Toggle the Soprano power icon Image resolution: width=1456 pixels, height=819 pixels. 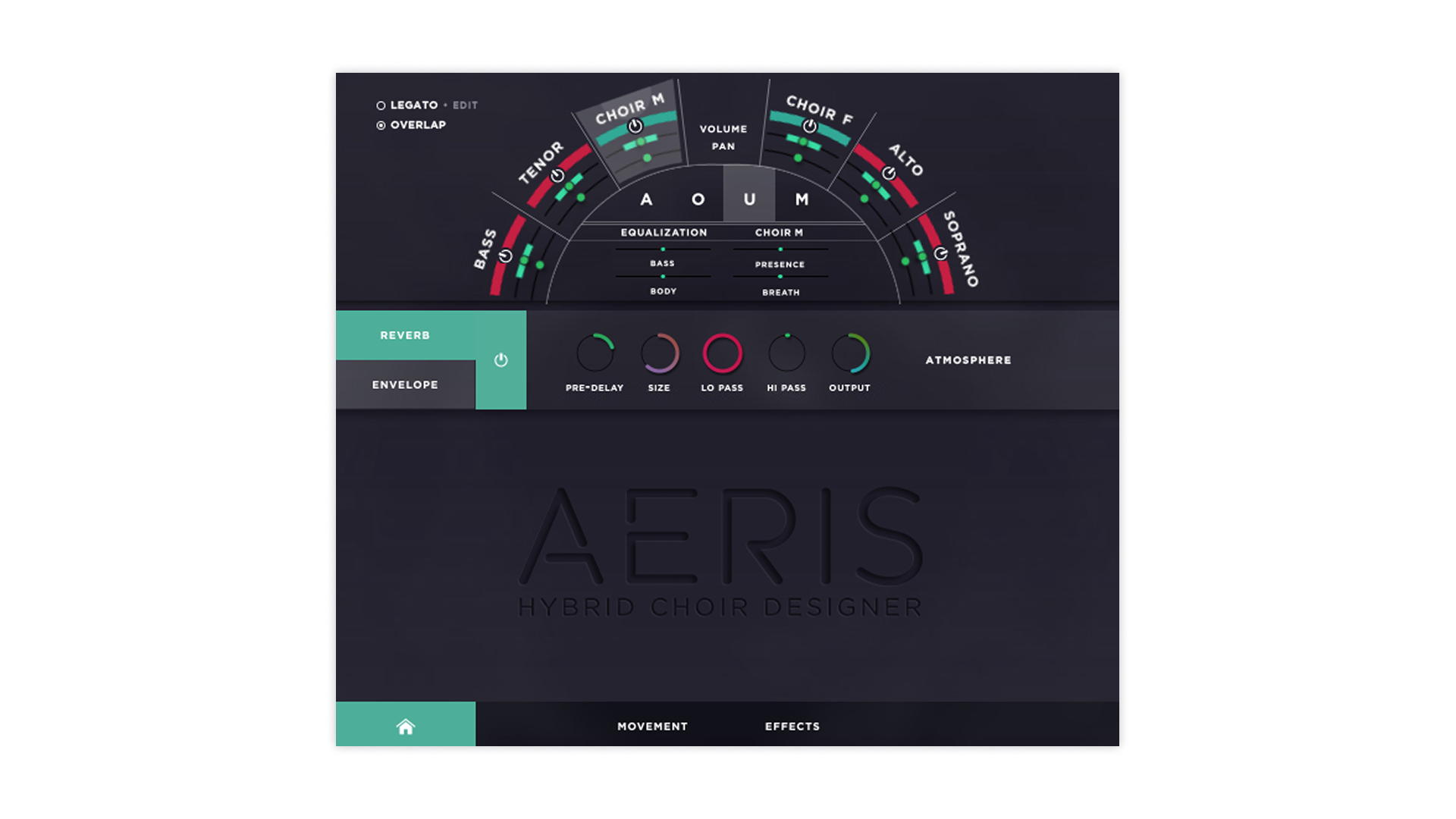(940, 253)
